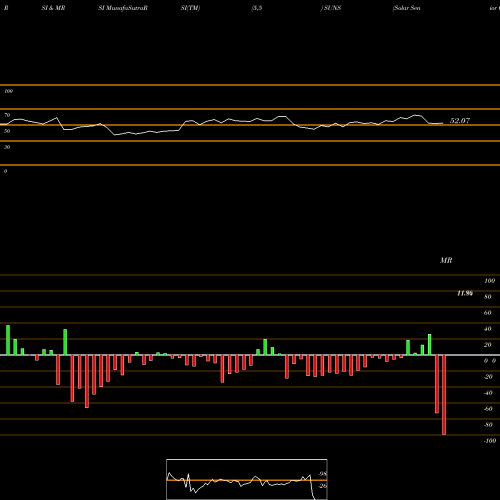Click the 60 label on MR axis
Image resolution: width=500 pixels, height=500 pixels.
(488, 313)
